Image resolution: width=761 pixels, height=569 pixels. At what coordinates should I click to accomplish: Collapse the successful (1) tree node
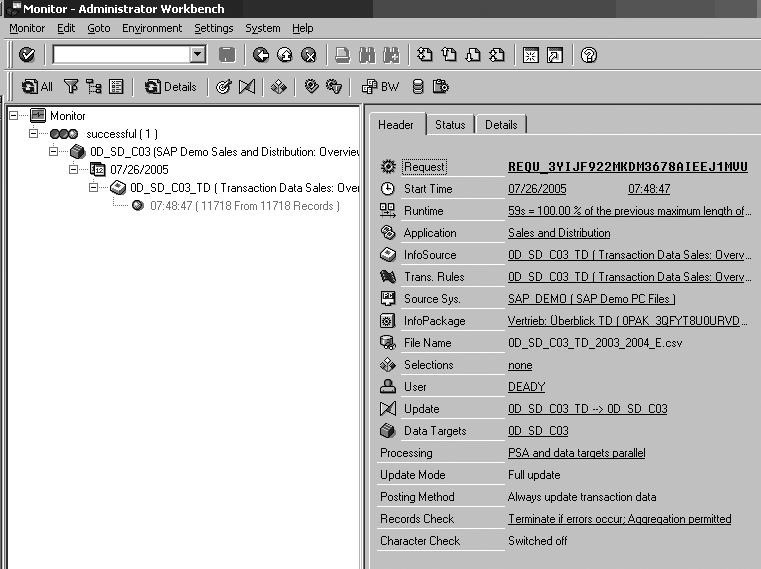click(33, 133)
